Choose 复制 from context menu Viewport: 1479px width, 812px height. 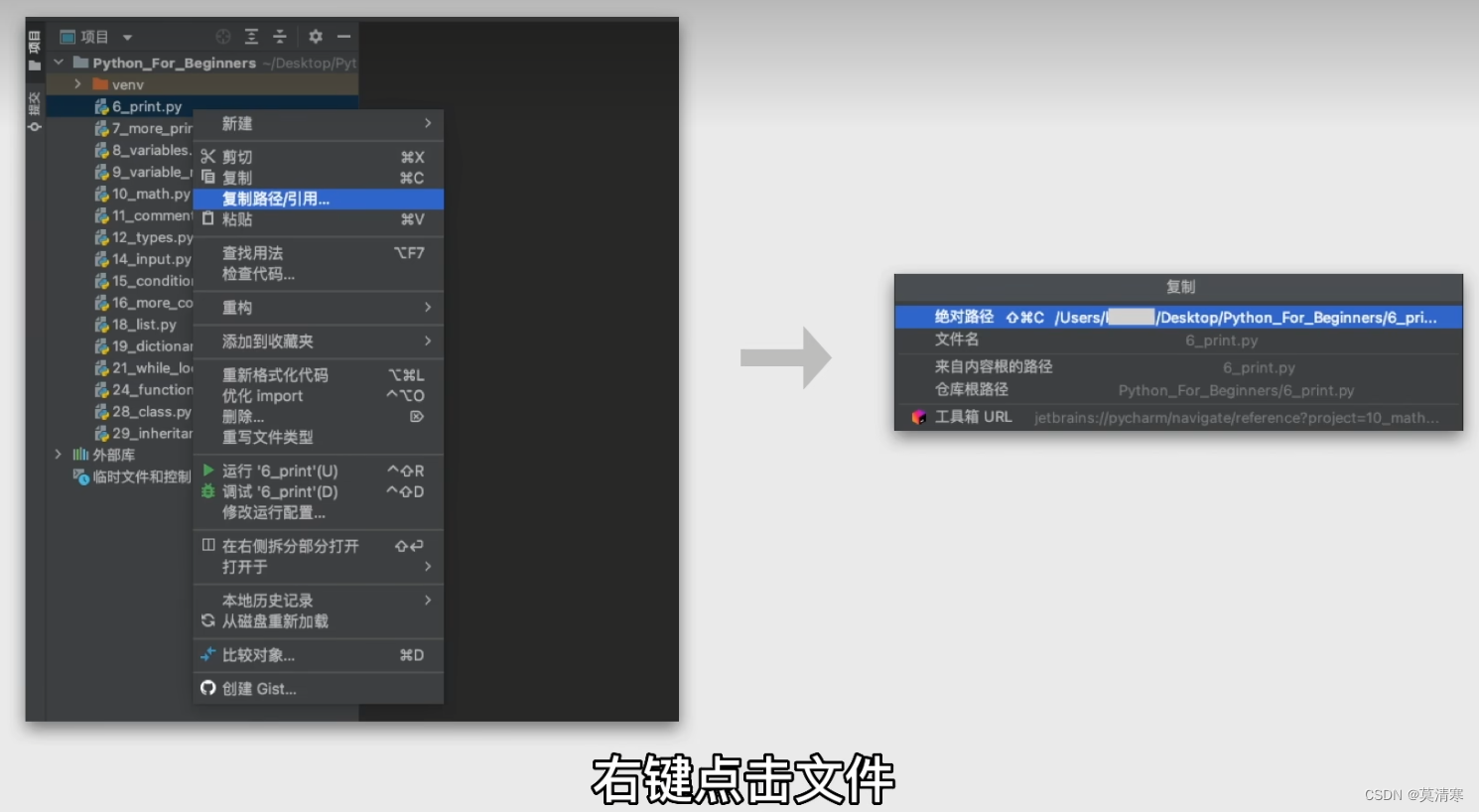point(319,178)
